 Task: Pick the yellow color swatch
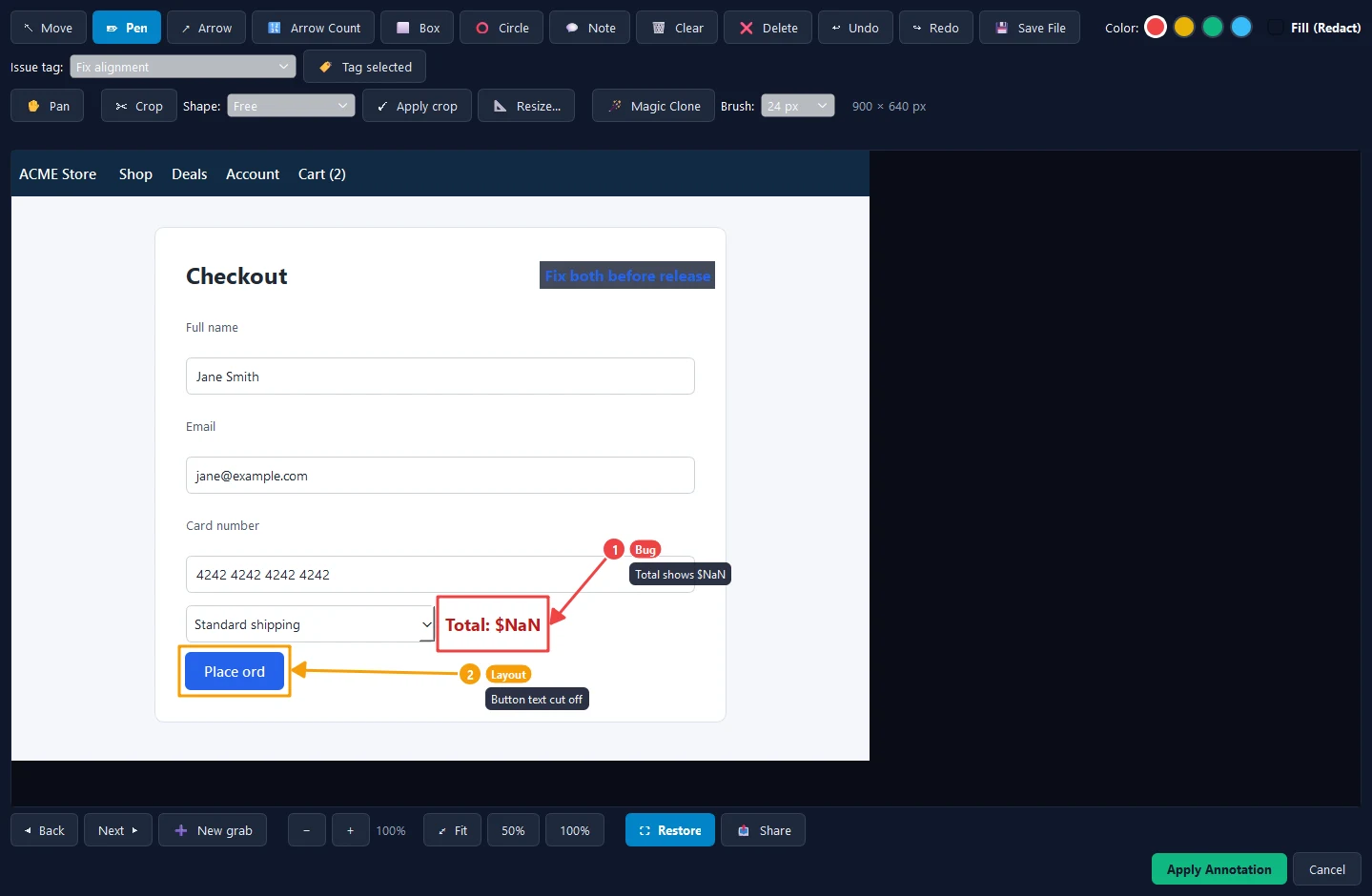click(x=1184, y=27)
